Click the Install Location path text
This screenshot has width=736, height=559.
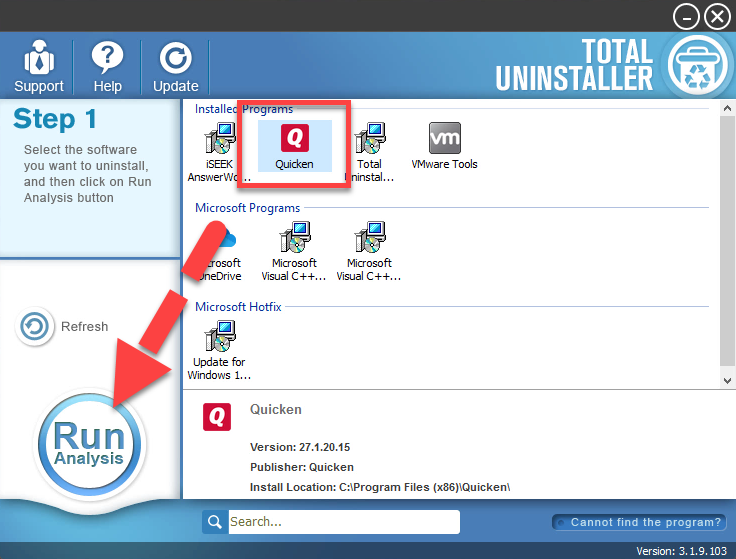(x=380, y=487)
